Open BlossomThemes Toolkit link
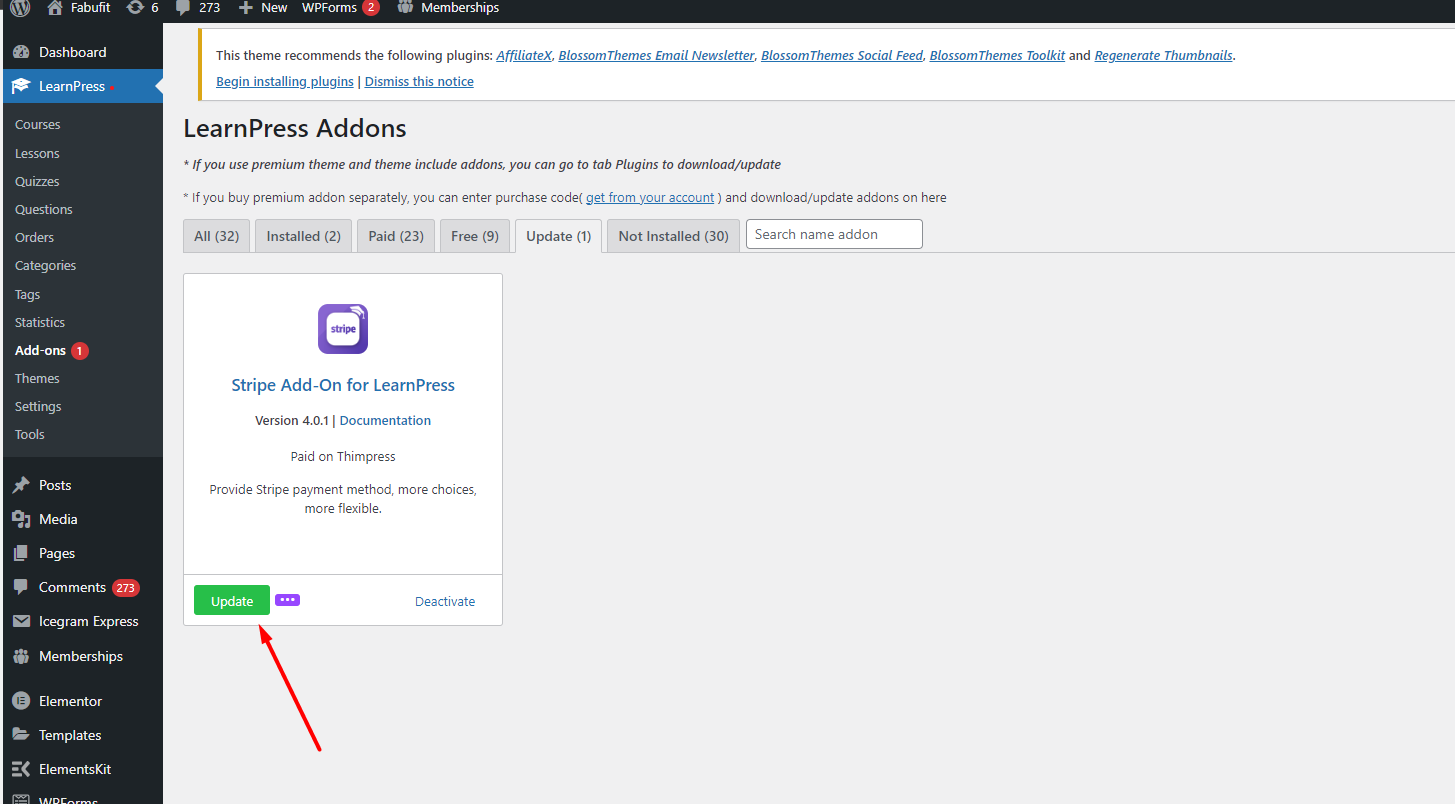Image resolution: width=1455 pixels, height=804 pixels. (997, 56)
